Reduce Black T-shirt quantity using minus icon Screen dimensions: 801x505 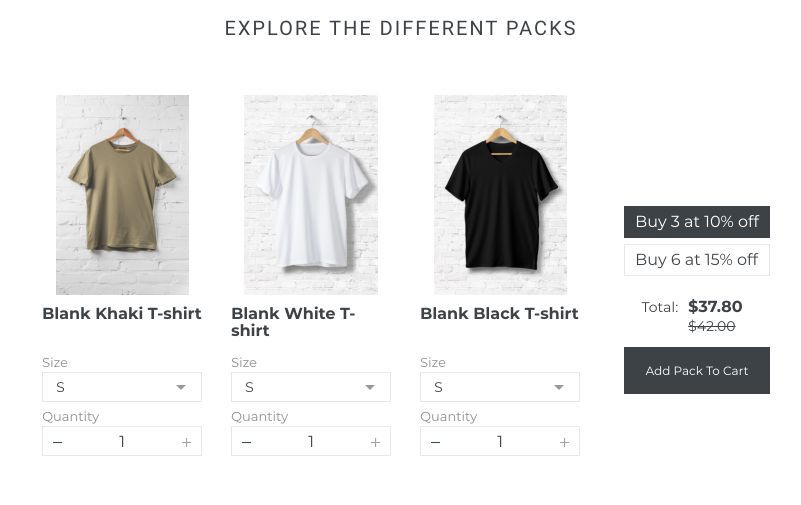click(x=436, y=442)
